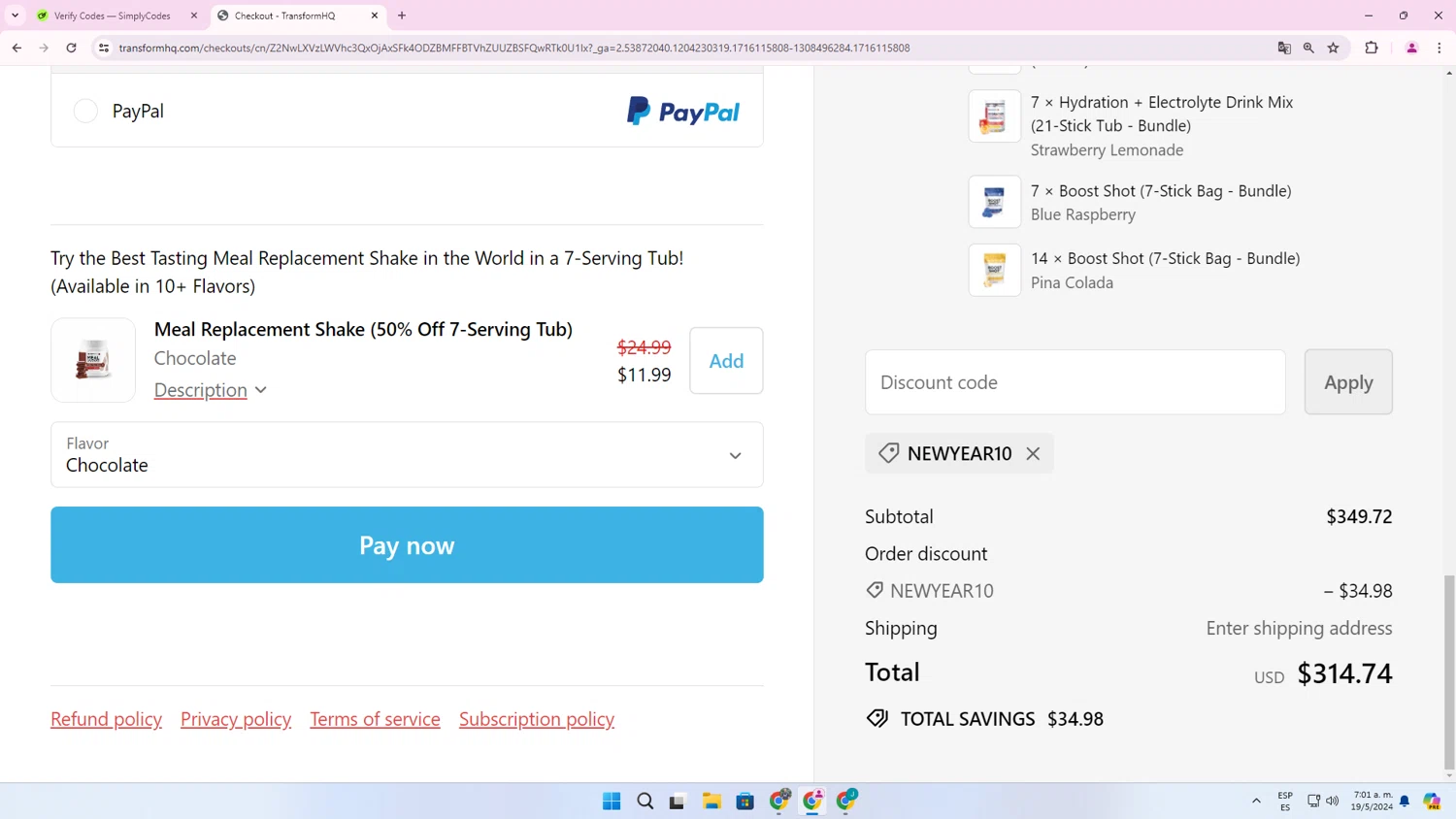Remove the NEWYEAR10 discount tag
This screenshot has width=1456, height=819.
pyautogui.click(x=1033, y=453)
